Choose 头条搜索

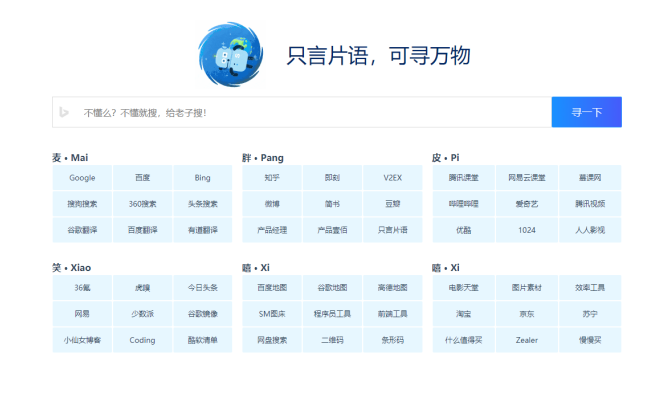pyautogui.click(x=203, y=204)
